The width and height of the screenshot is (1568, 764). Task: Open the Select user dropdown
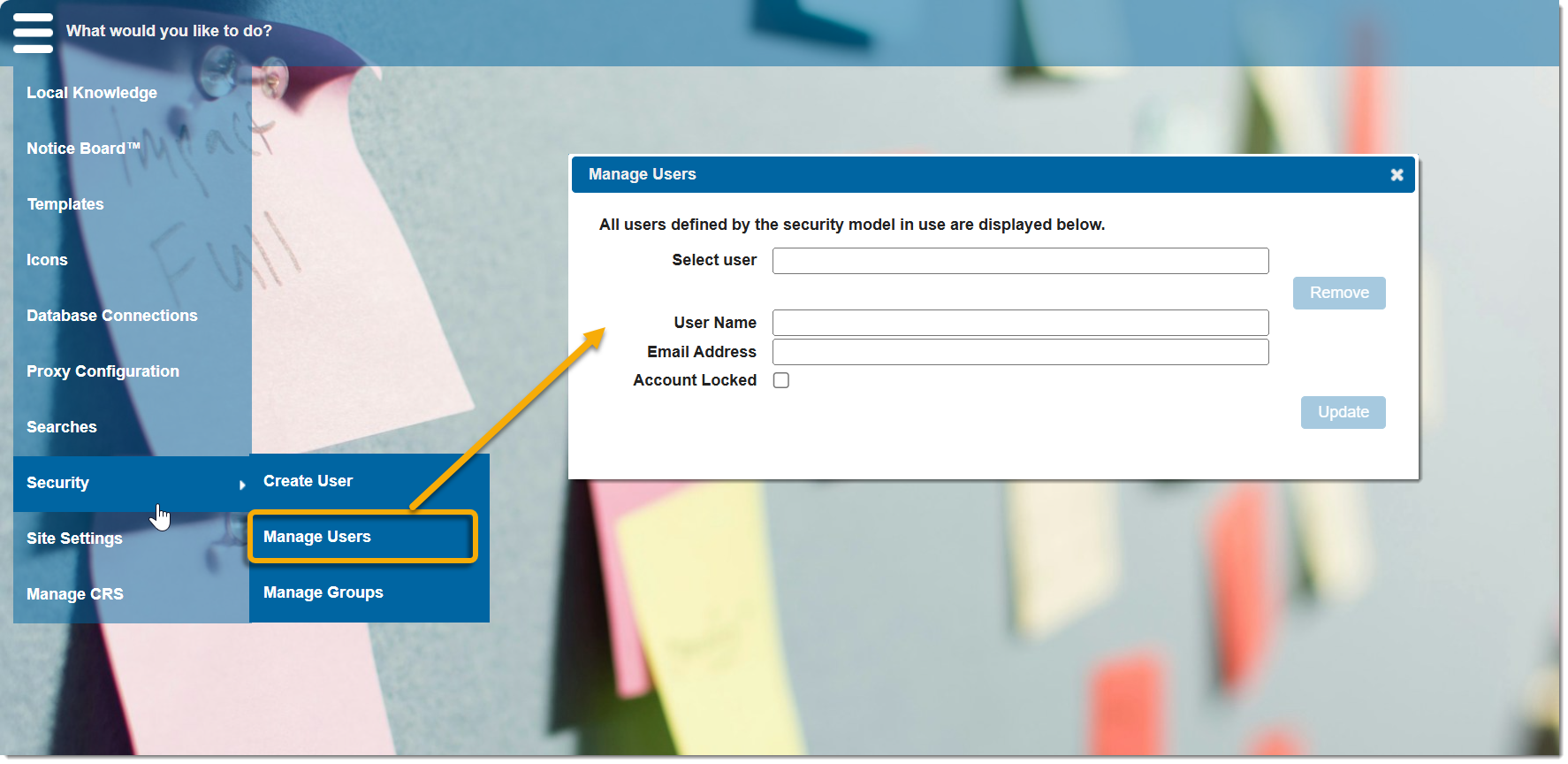1020,261
